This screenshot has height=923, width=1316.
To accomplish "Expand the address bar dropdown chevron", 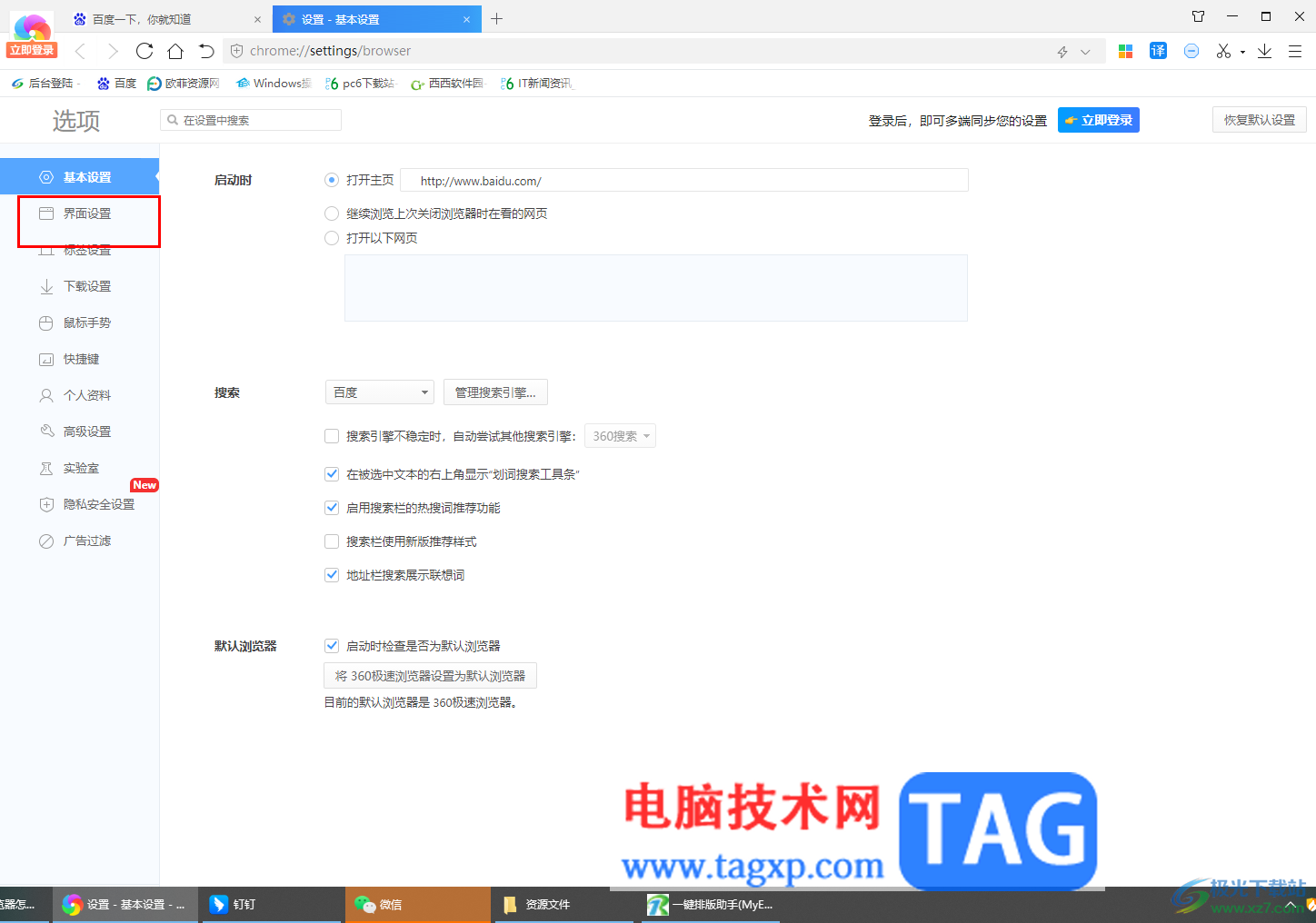I will [x=1085, y=52].
